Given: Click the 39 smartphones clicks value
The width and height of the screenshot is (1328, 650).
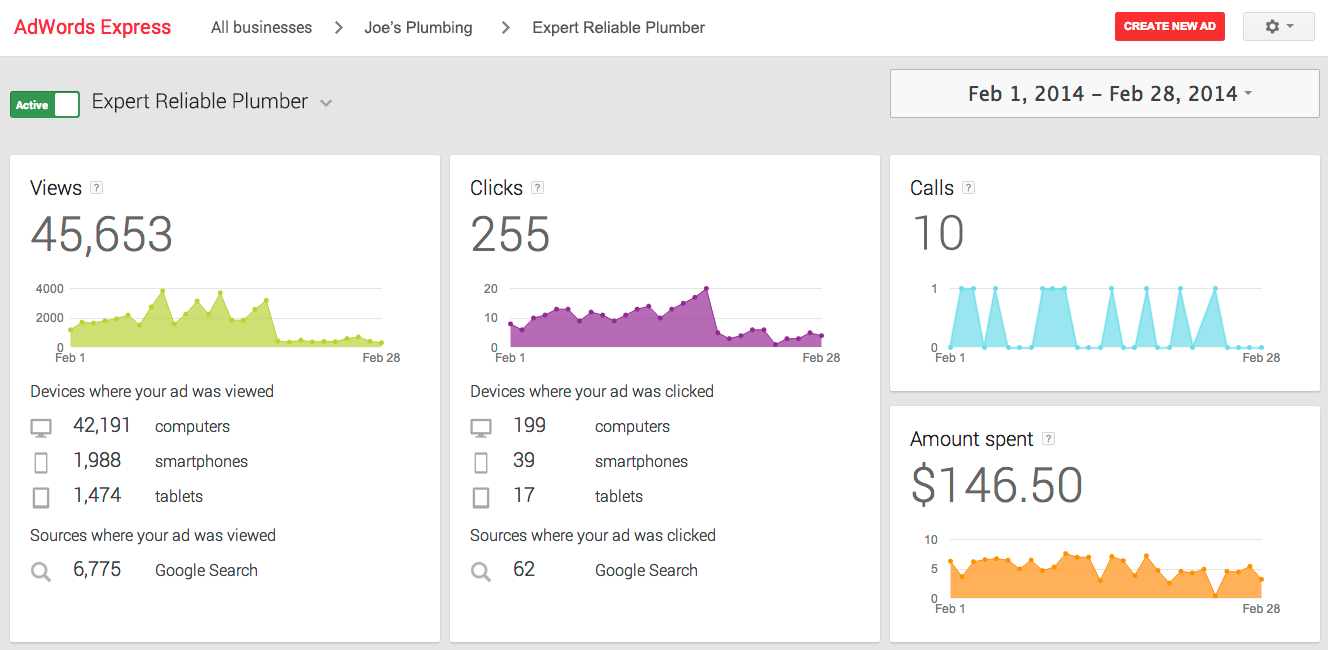Looking at the screenshot, I should [524, 460].
